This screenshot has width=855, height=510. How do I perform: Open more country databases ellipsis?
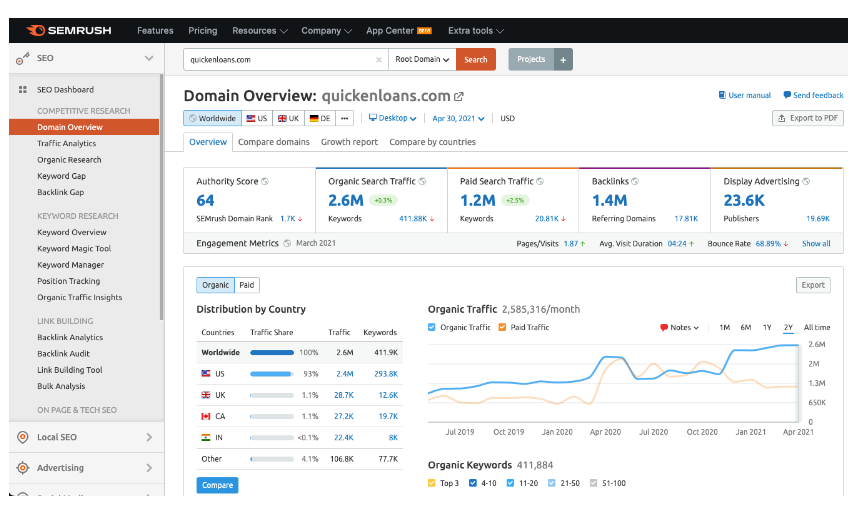[x=344, y=118]
